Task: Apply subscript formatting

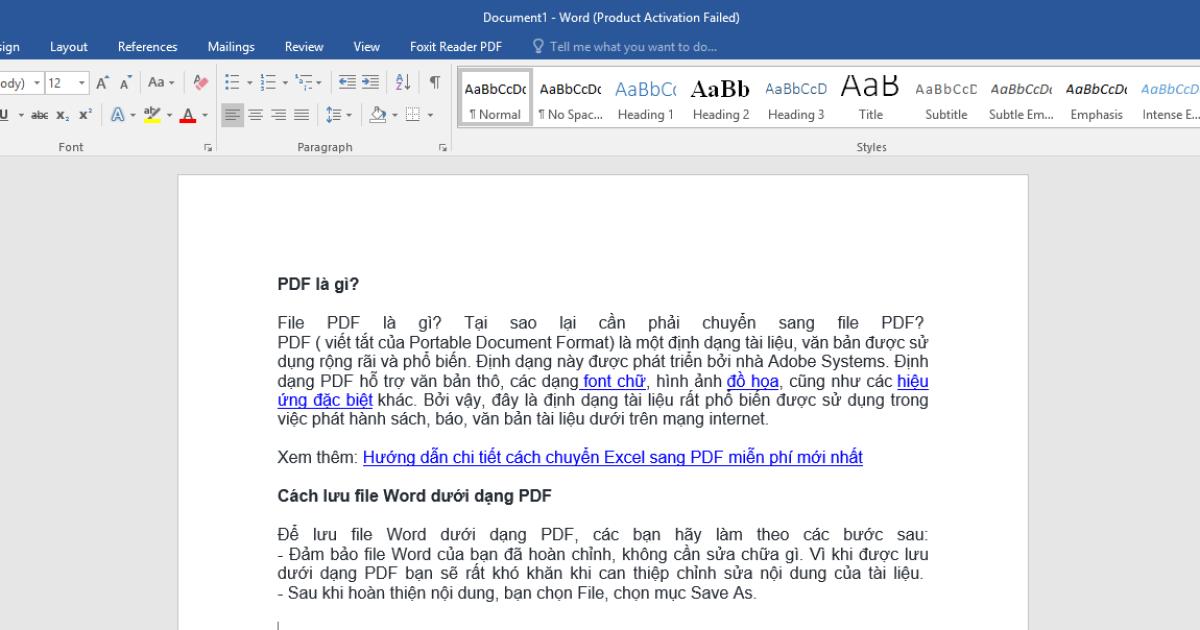Action: [x=62, y=114]
